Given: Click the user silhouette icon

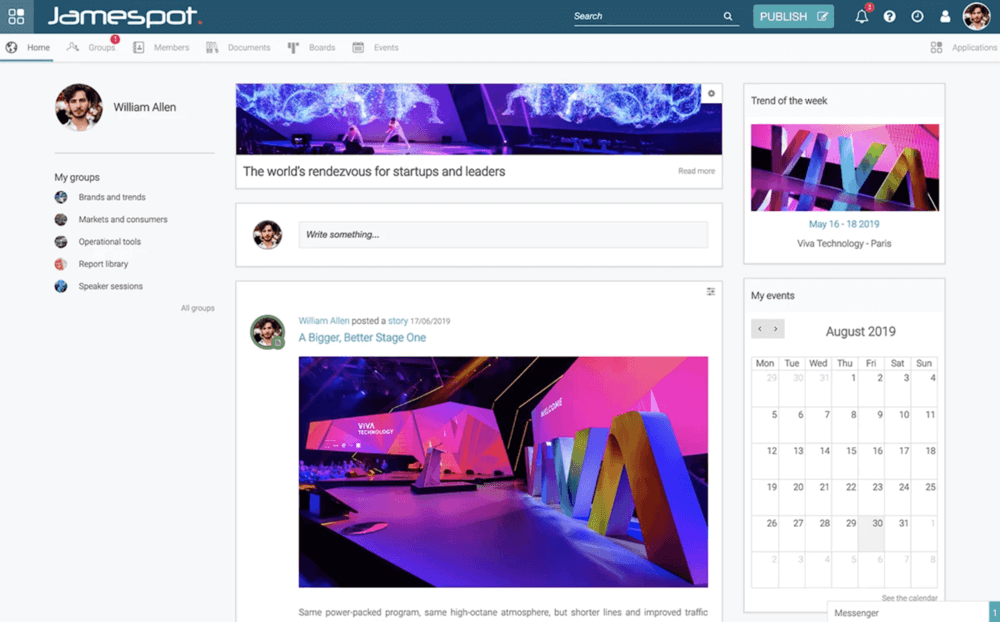Looking at the screenshot, I should tap(945, 17).
